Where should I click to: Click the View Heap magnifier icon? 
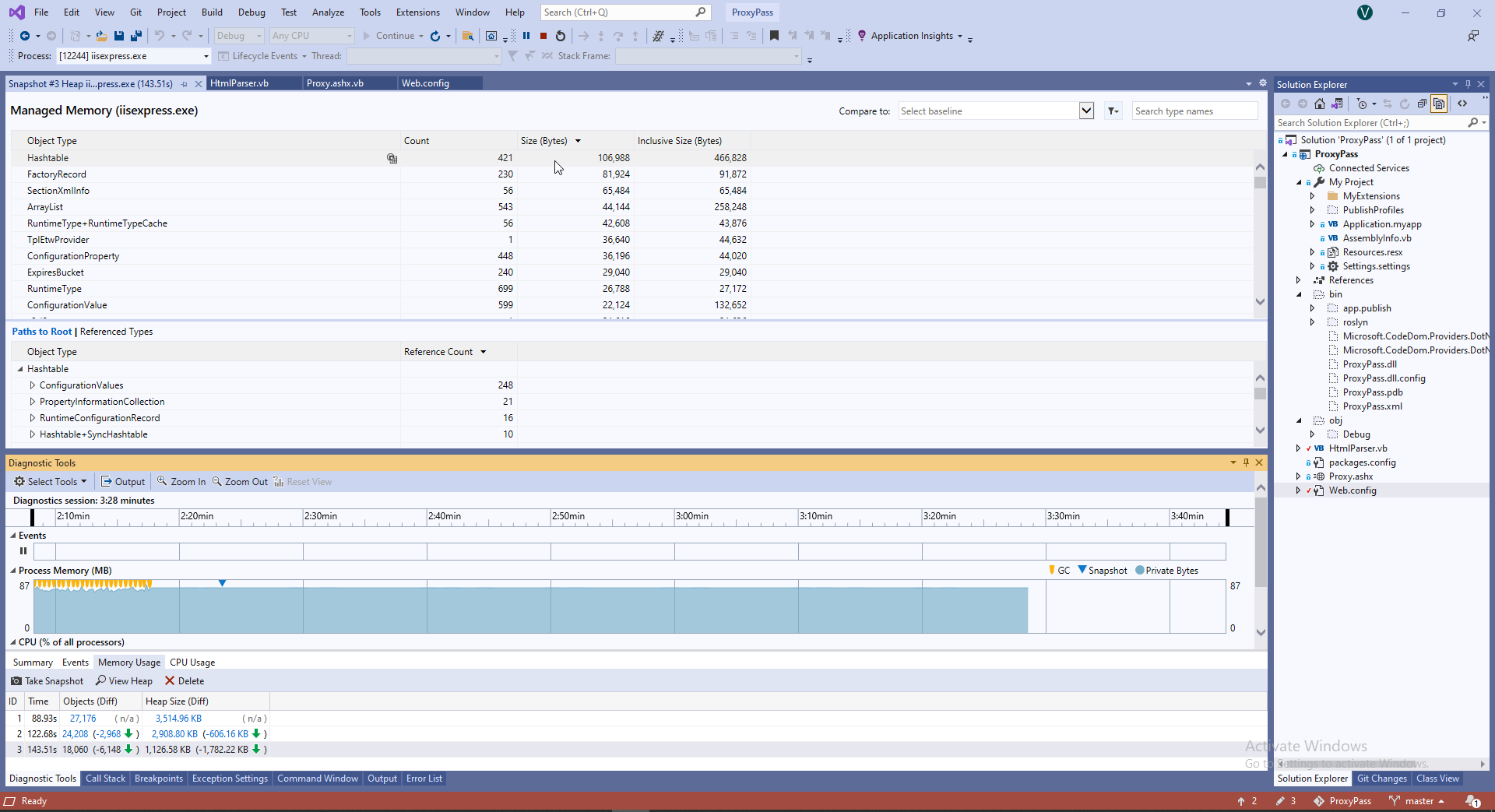[101, 681]
